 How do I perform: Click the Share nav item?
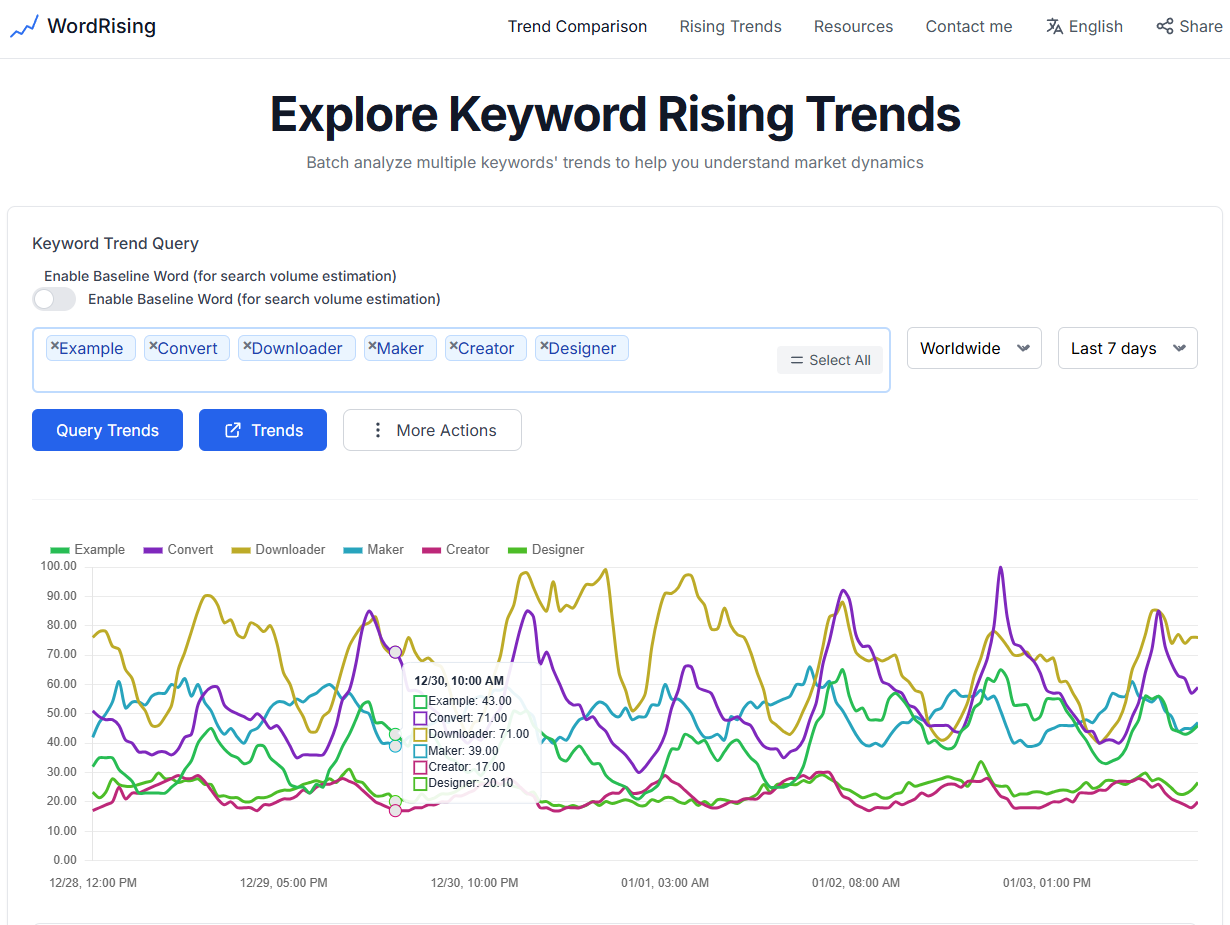click(x=1189, y=27)
